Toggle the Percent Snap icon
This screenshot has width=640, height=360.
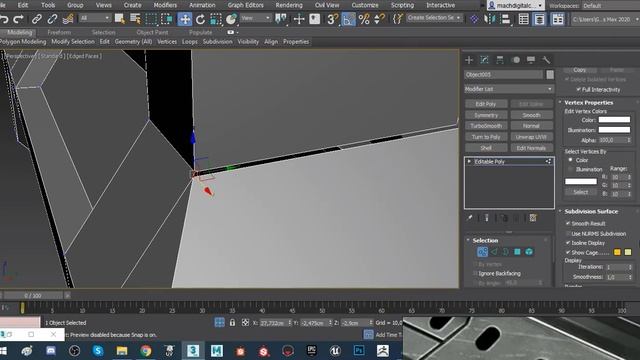(x=364, y=19)
